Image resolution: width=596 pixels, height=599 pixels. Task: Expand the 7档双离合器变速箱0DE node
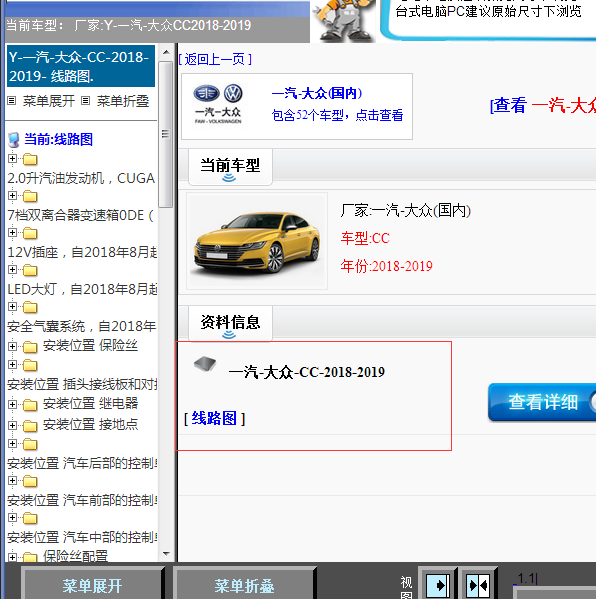coord(12,196)
